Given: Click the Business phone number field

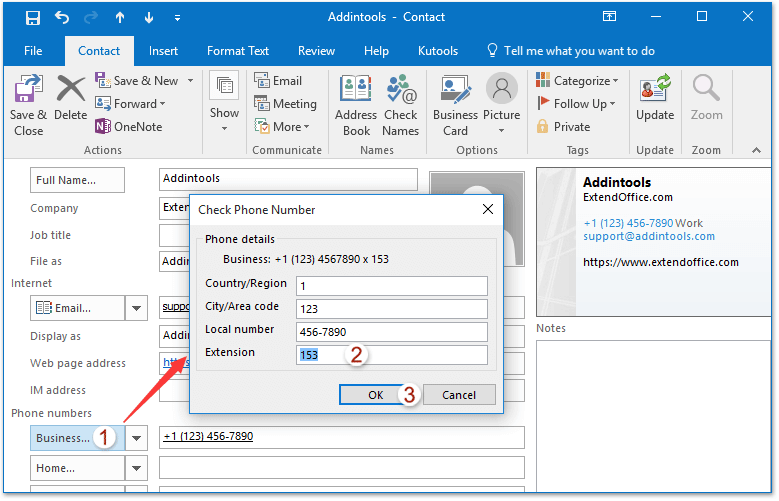Looking at the screenshot, I should [342, 437].
